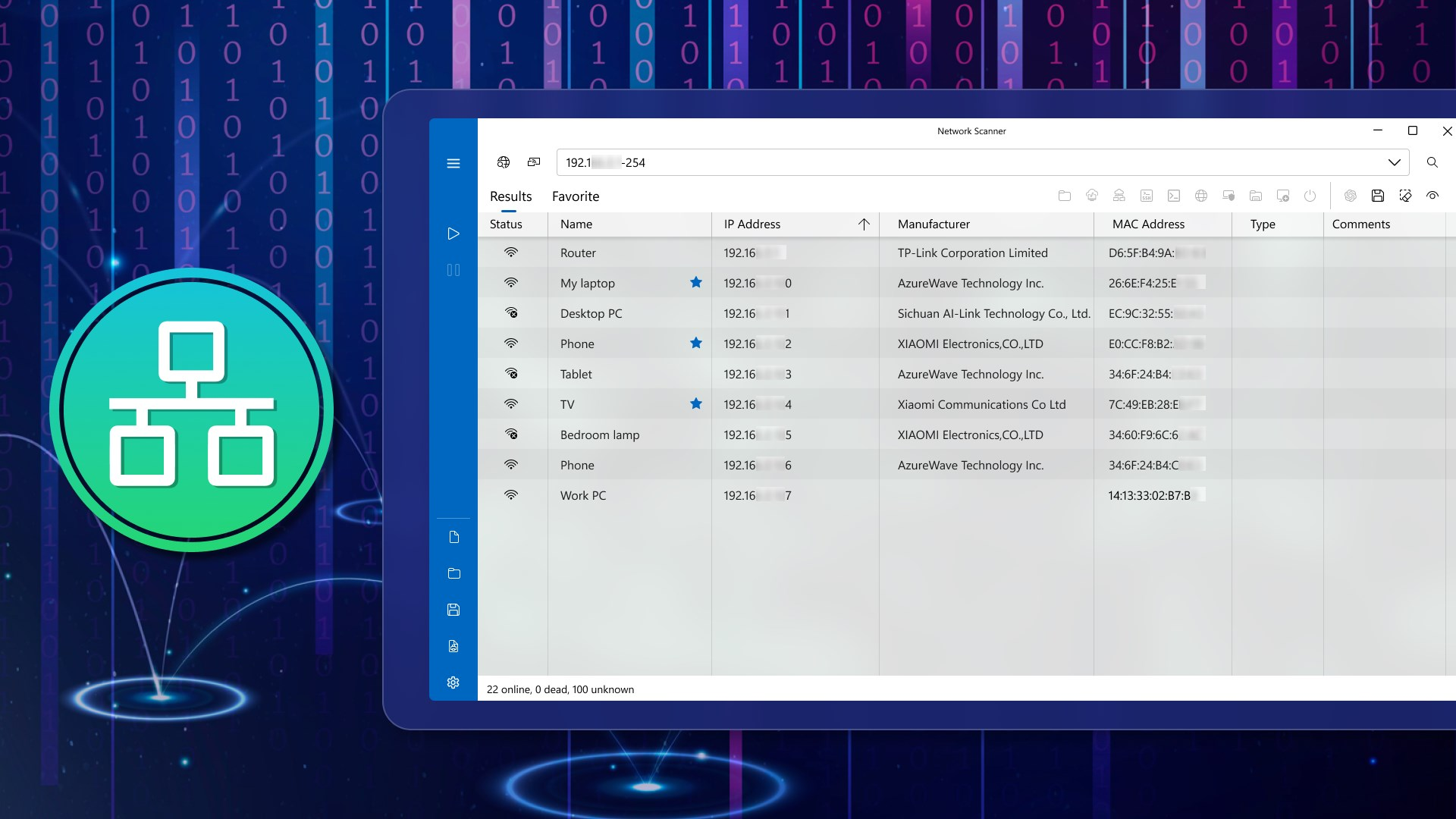Toggle the eye visibility icon in the toolbar
Viewport: 1456px width, 819px height.
coord(1434,196)
